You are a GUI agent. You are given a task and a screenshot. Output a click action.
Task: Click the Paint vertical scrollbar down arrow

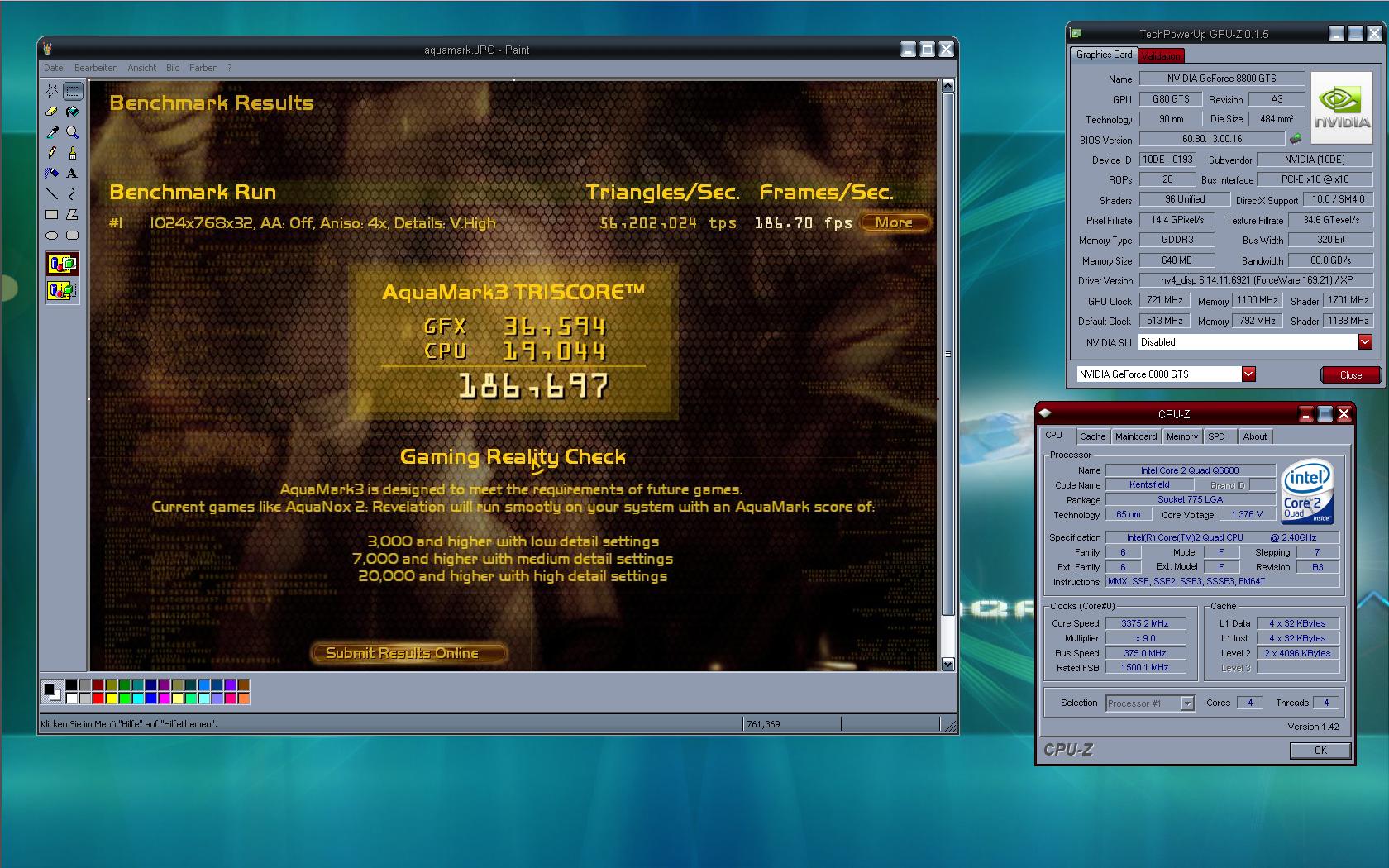coord(947,664)
